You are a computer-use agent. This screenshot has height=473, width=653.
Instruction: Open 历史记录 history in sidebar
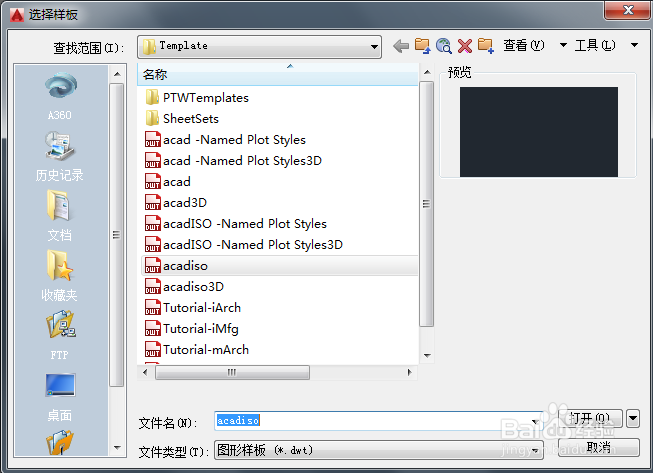point(60,157)
